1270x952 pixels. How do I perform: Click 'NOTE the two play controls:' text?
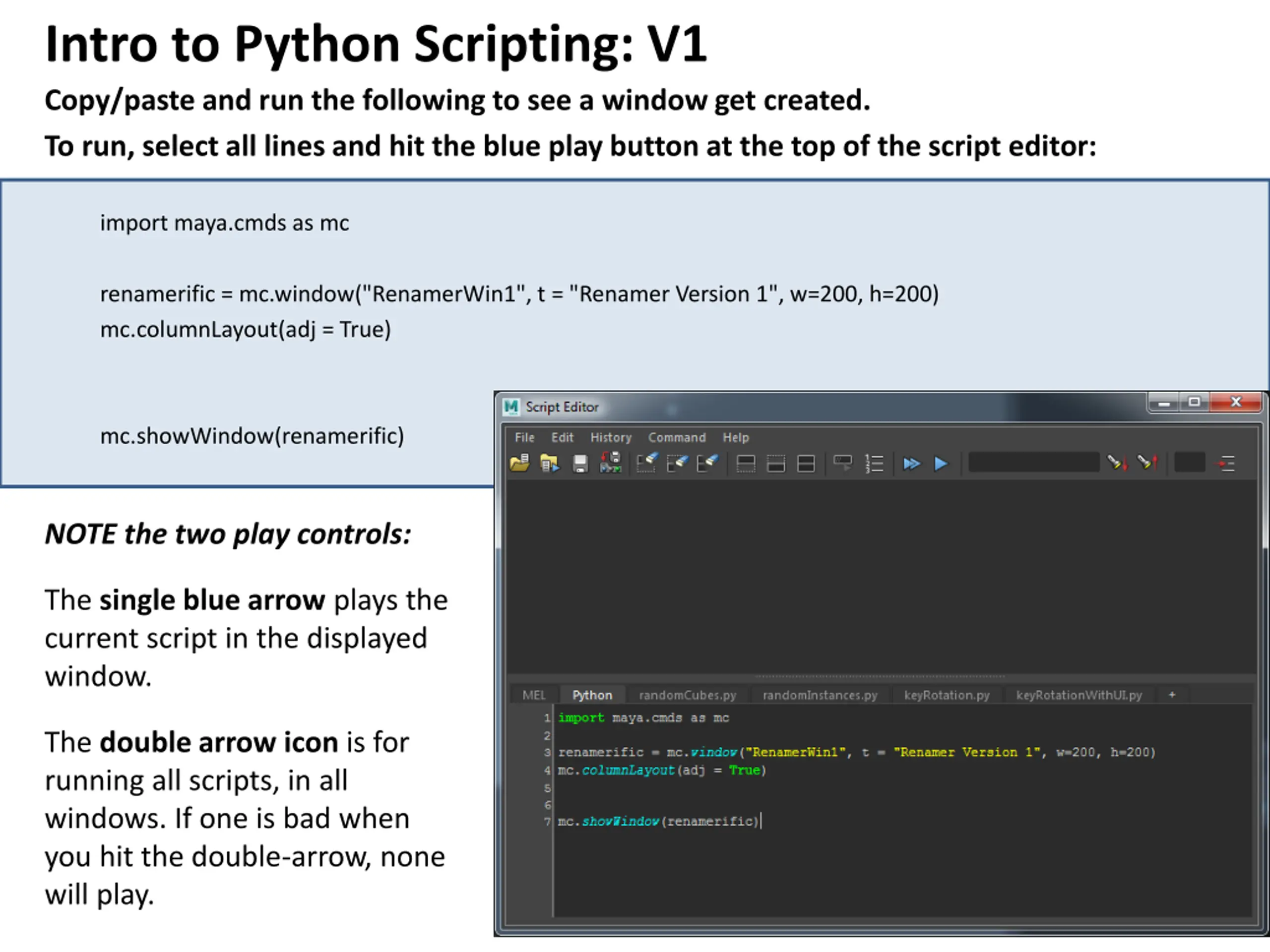tap(228, 534)
